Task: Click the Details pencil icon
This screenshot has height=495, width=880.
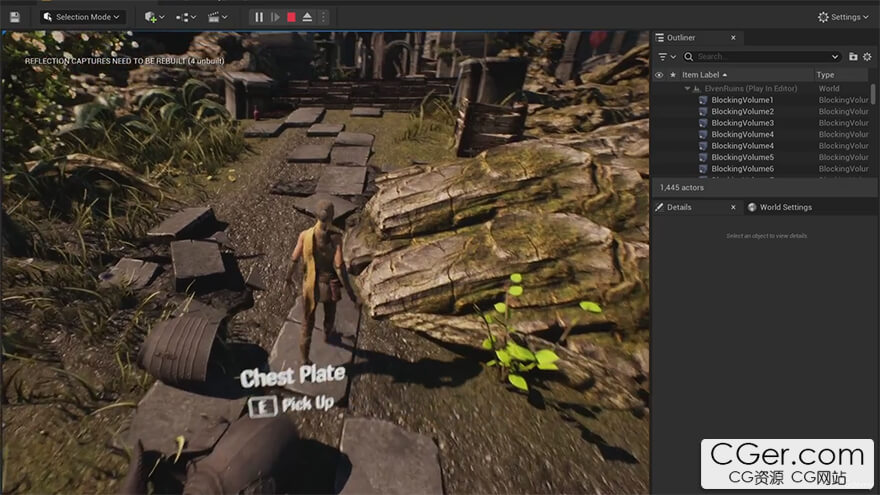Action: pyautogui.click(x=659, y=207)
